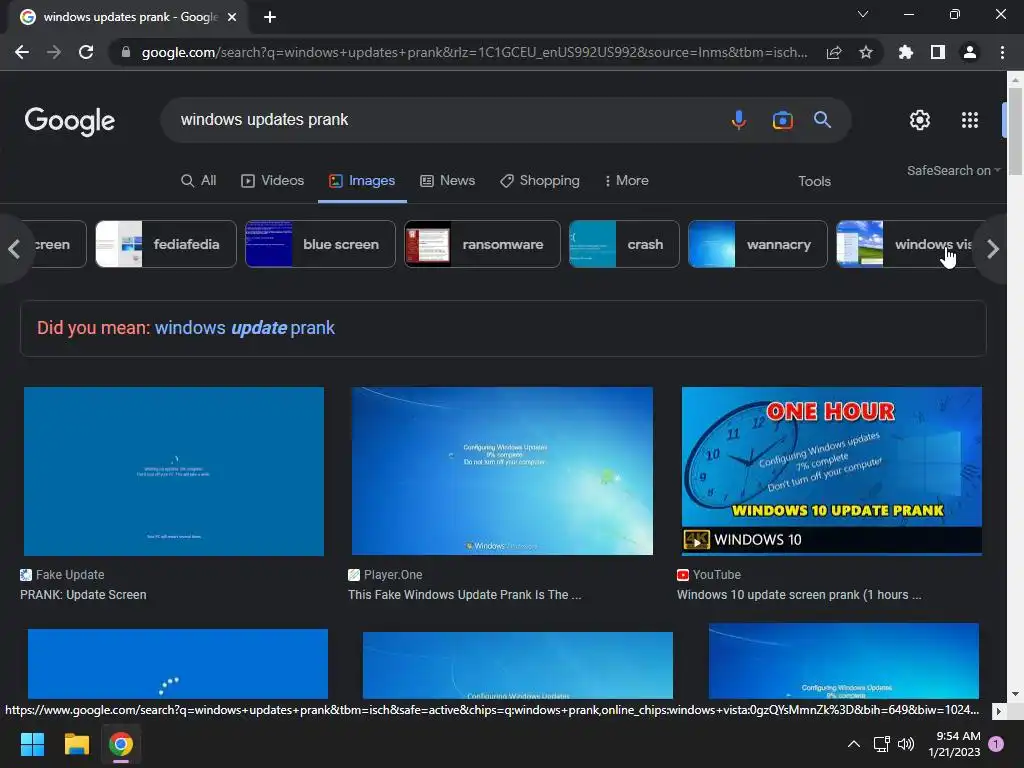
Task: Show hidden system tray icons
Action: click(854, 744)
